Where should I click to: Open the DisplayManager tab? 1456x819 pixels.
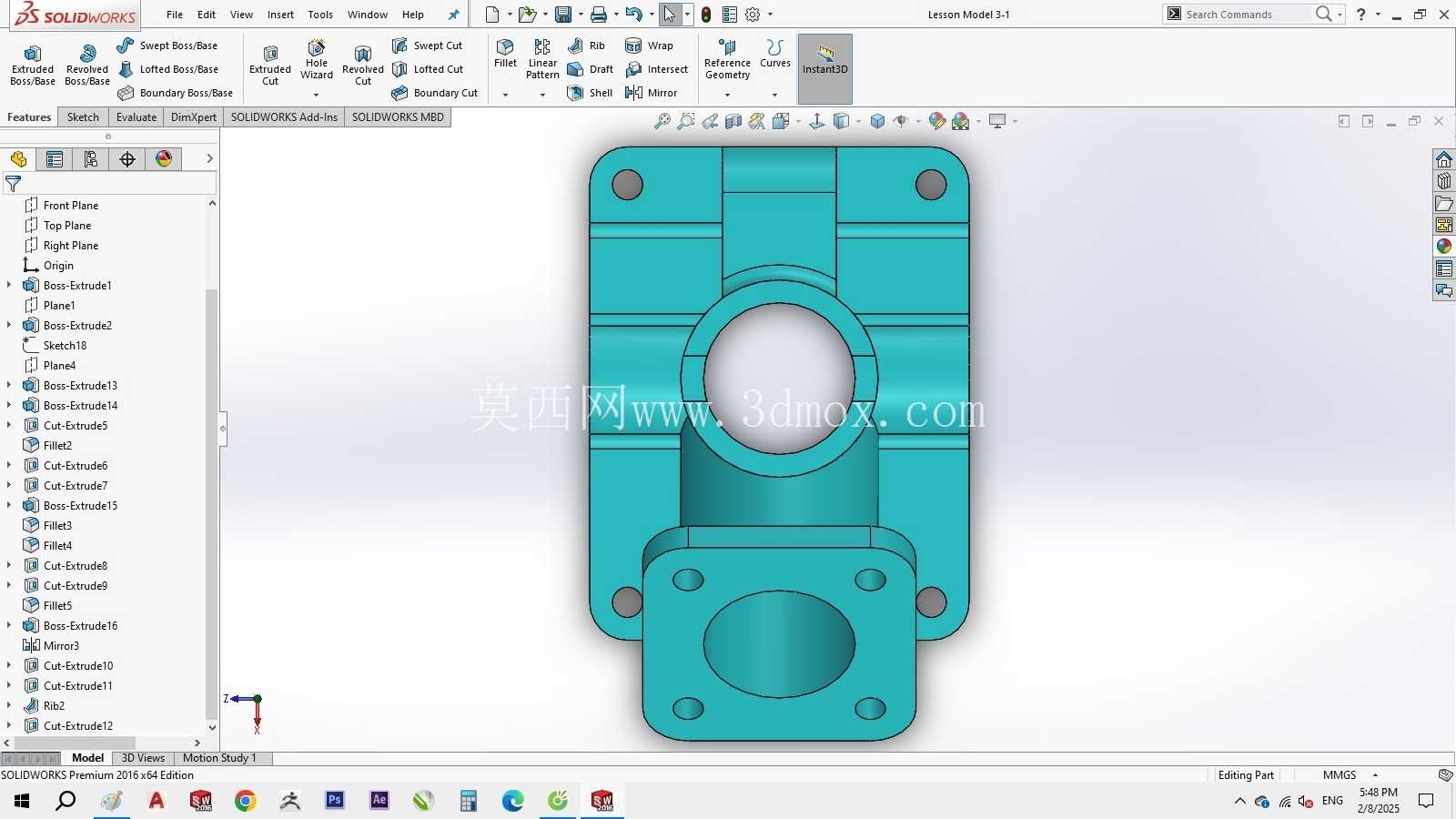(x=164, y=159)
